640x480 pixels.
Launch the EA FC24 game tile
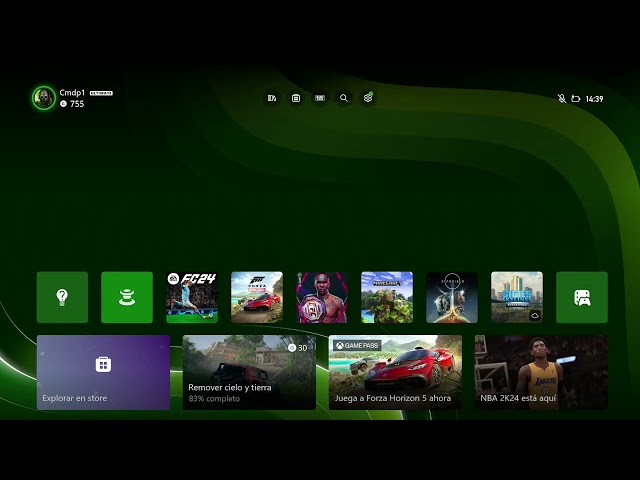click(192, 297)
